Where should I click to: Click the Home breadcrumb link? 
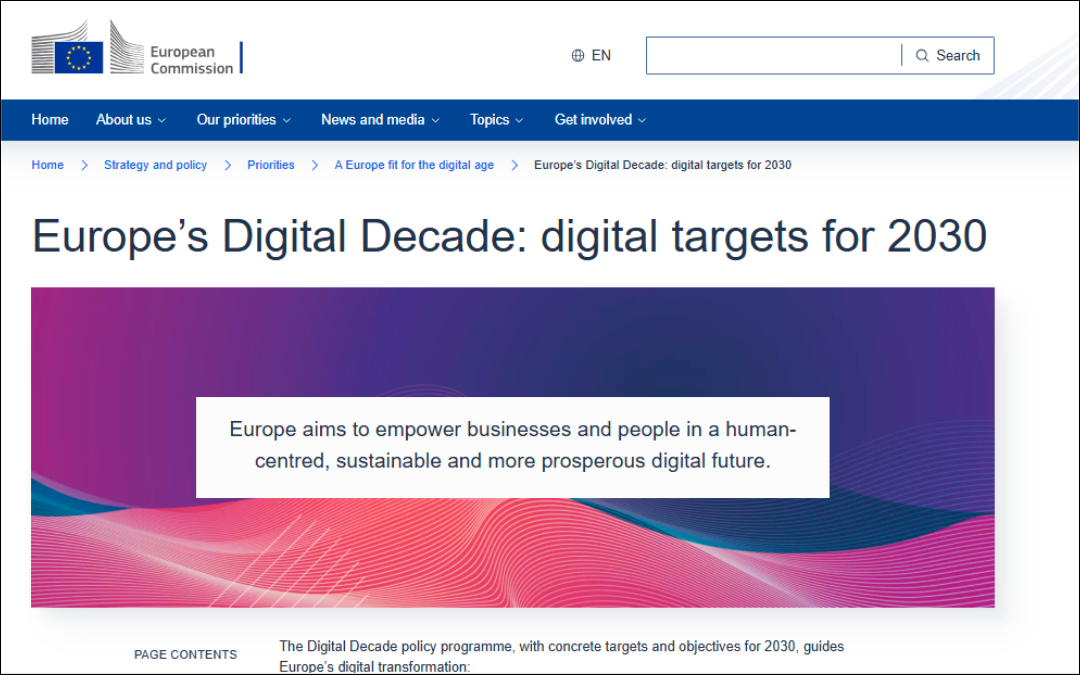[47, 165]
